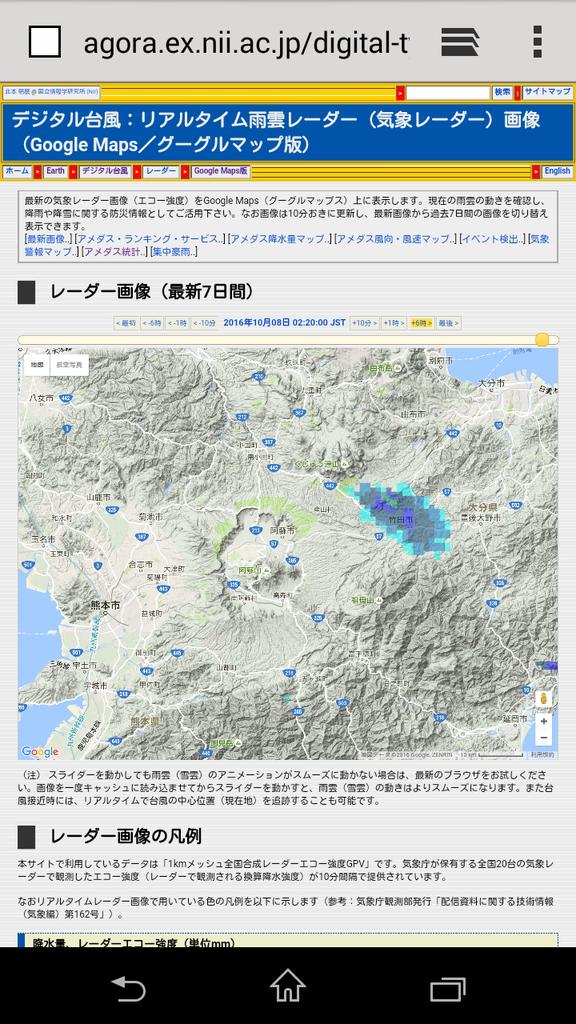This screenshot has width=576, height=1024.
Task: Go to デジタル台風 breadcrumb
Action: 104,171
